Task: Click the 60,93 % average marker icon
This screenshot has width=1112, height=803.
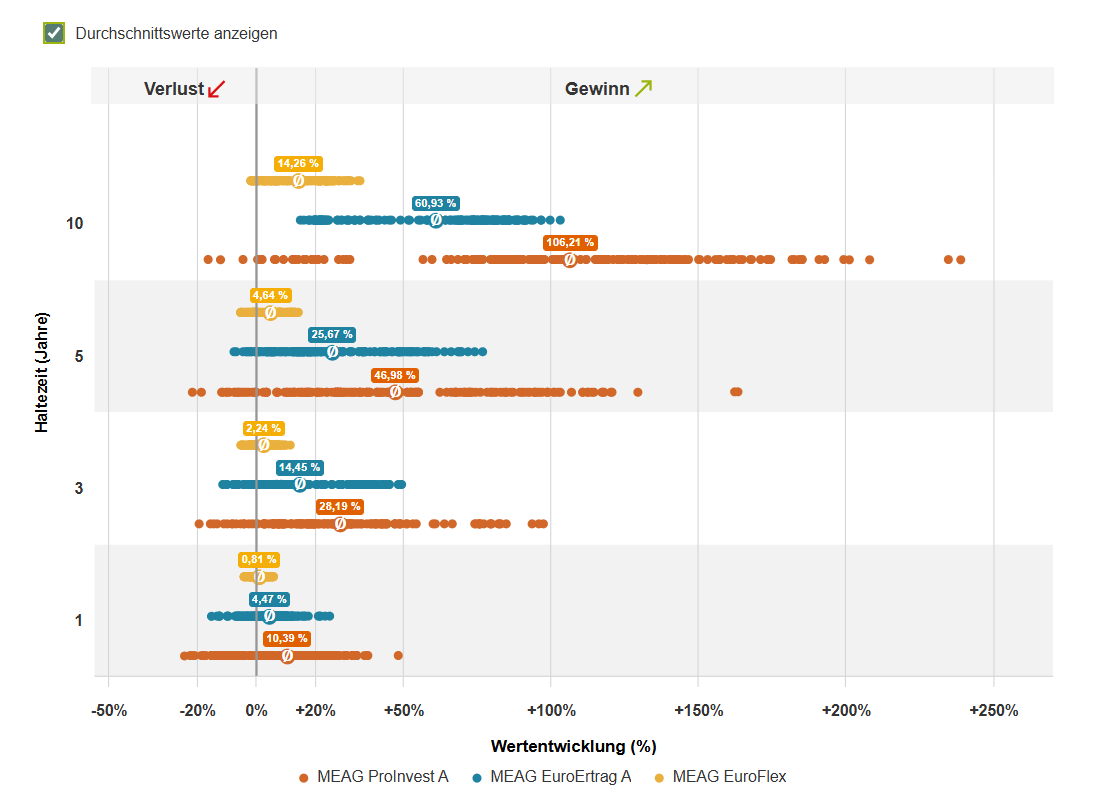Action: click(x=436, y=220)
